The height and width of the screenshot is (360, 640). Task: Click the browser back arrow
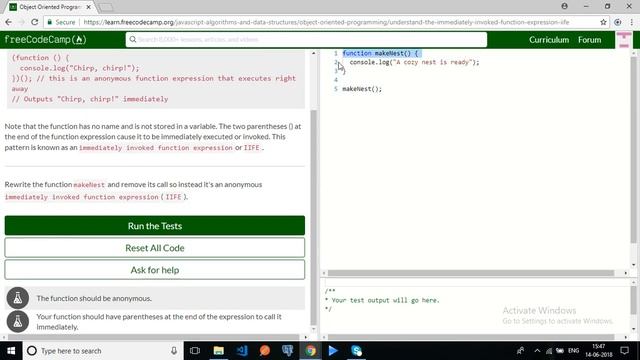[9, 22]
